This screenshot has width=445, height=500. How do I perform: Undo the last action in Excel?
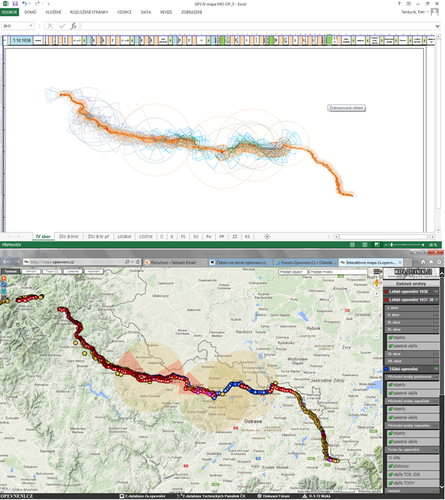click(x=24, y=3)
